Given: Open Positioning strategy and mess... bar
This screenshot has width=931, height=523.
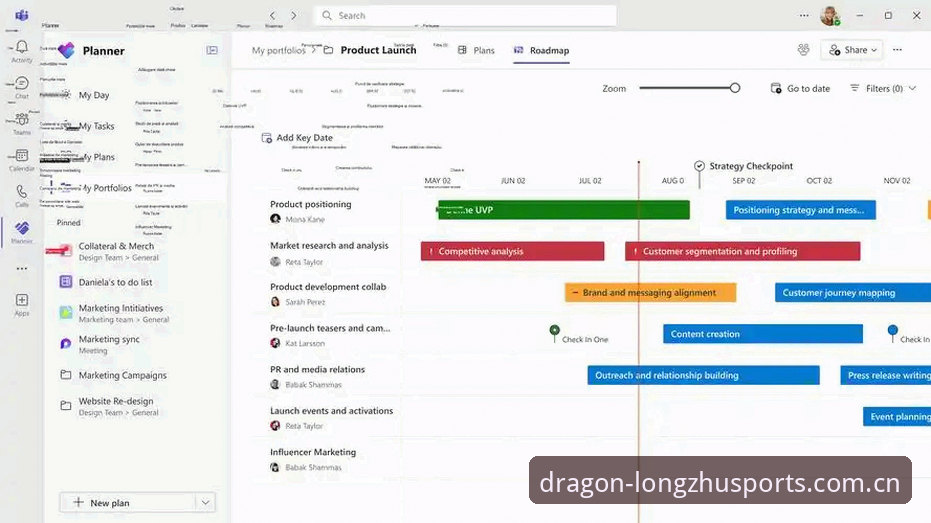Looking at the screenshot, I should [x=800, y=210].
